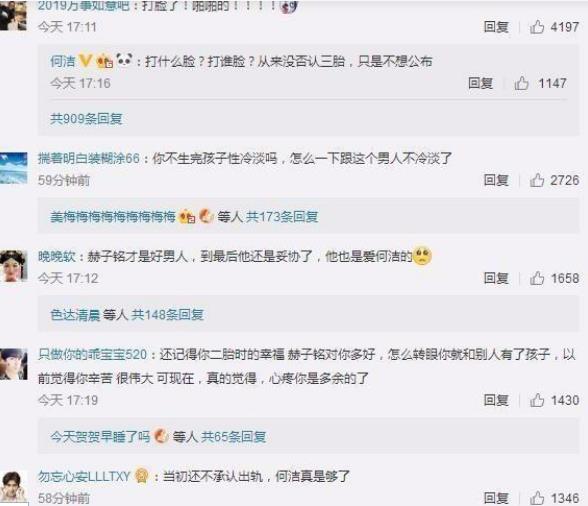Like 晚晚软's comment with 1658 likes
588x506 pixels.
(x=537, y=278)
